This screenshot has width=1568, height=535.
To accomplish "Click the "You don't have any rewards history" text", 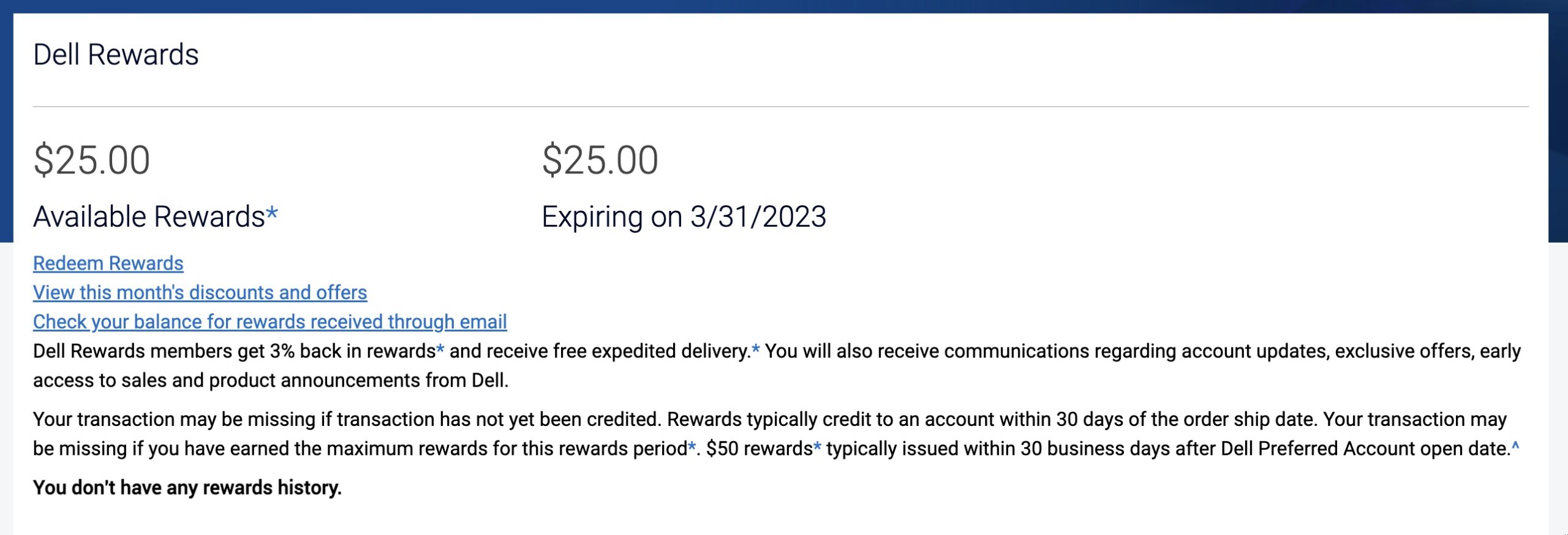I will (186, 487).
